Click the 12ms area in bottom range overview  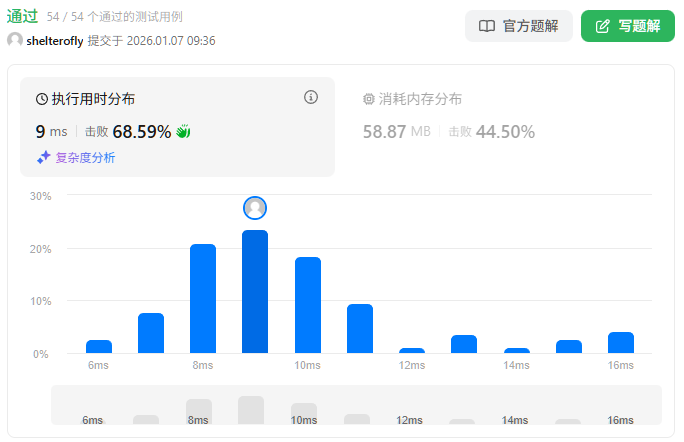pyautogui.click(x=410, y=420)
